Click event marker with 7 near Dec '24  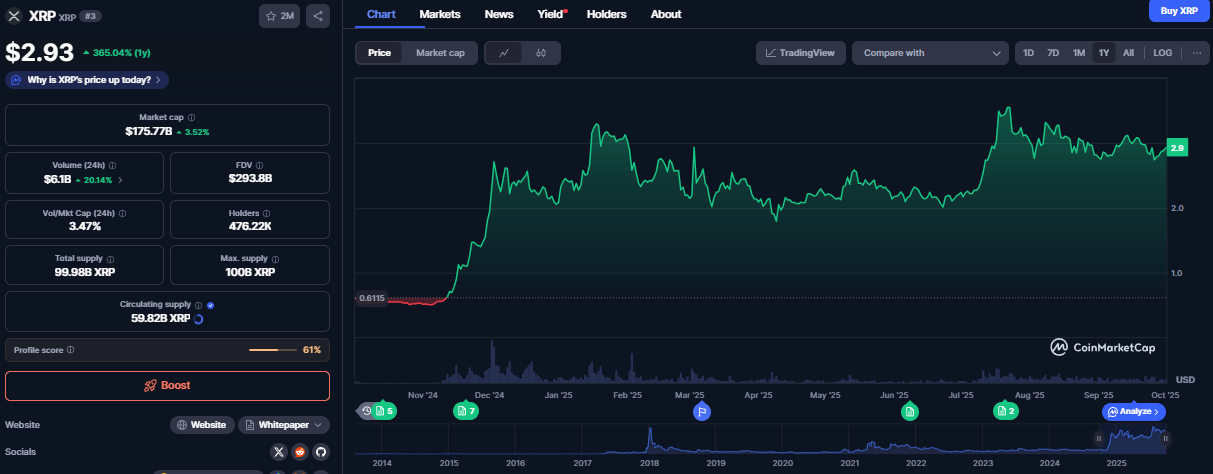coord(465,411)
